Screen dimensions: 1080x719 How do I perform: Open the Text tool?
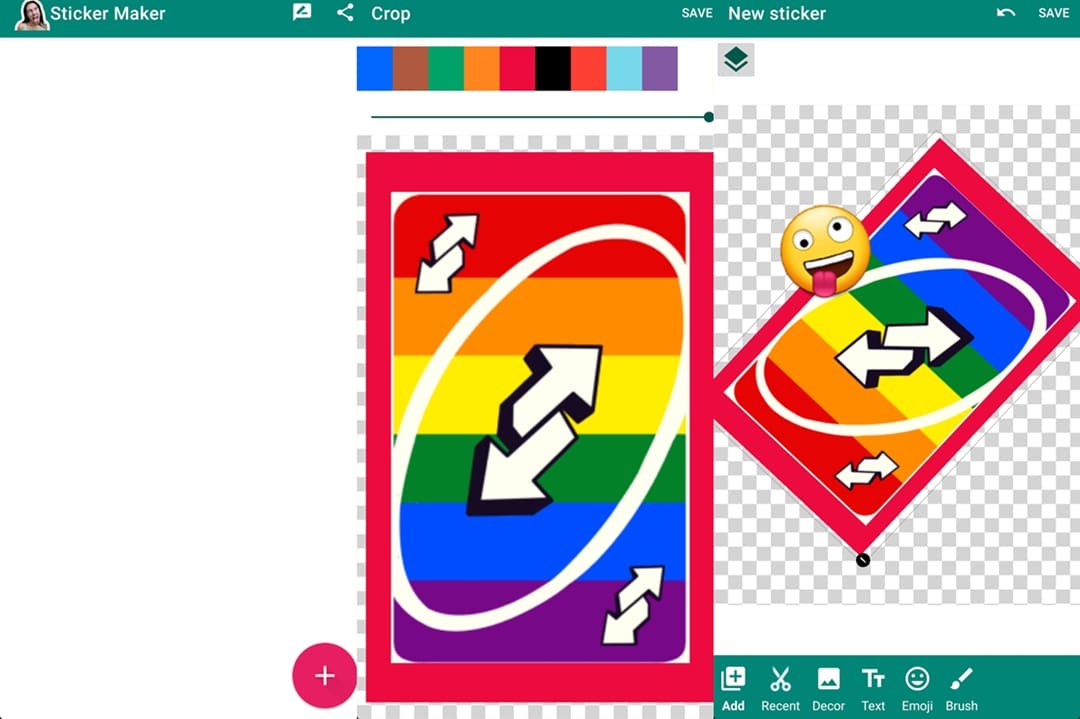pyautogui.click(x=873, y=689)
